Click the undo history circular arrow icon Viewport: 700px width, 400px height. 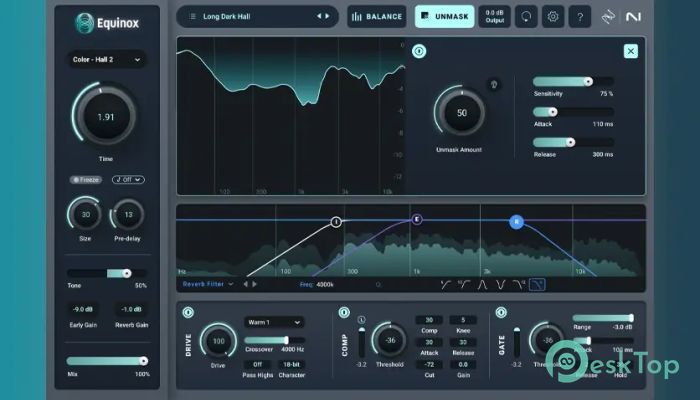(x=525, y=16)
